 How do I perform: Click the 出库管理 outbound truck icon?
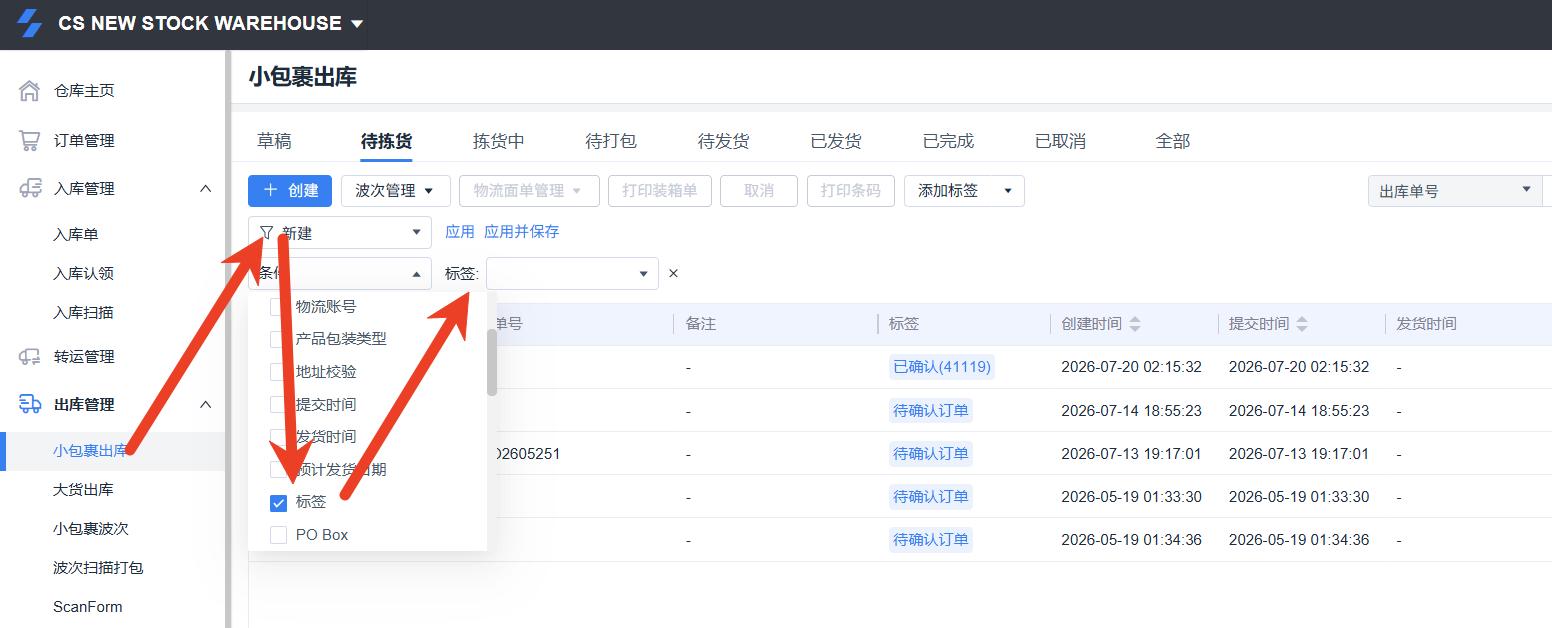pos(30,404)
